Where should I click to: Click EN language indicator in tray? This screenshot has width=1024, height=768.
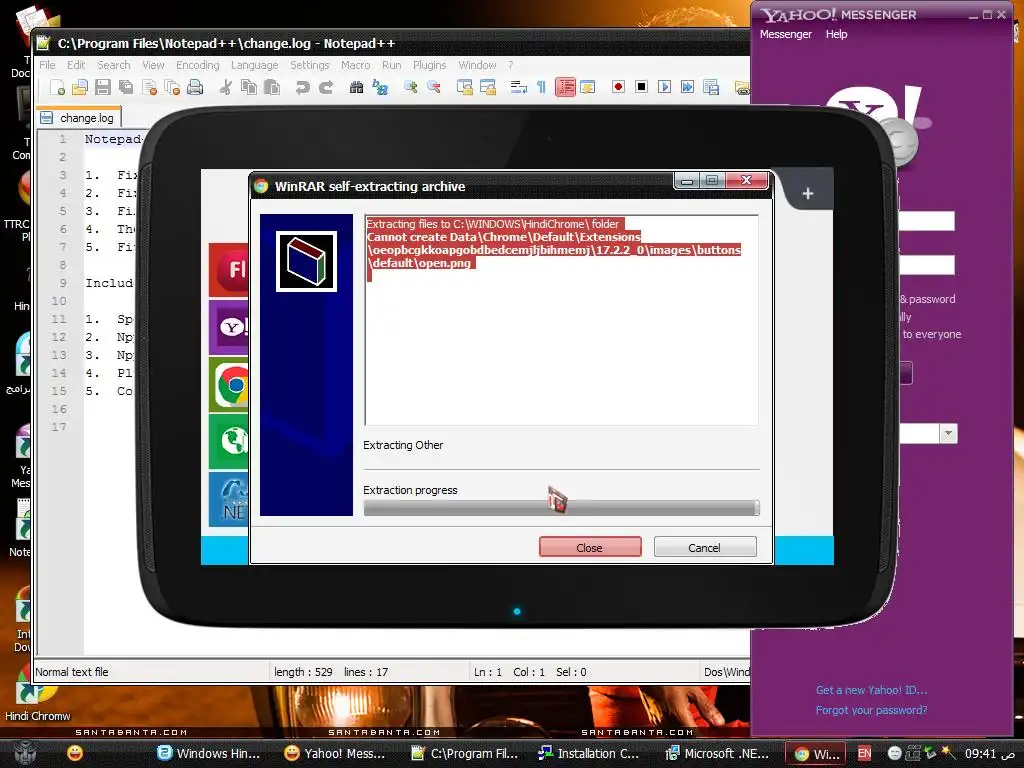coord(864,754)
